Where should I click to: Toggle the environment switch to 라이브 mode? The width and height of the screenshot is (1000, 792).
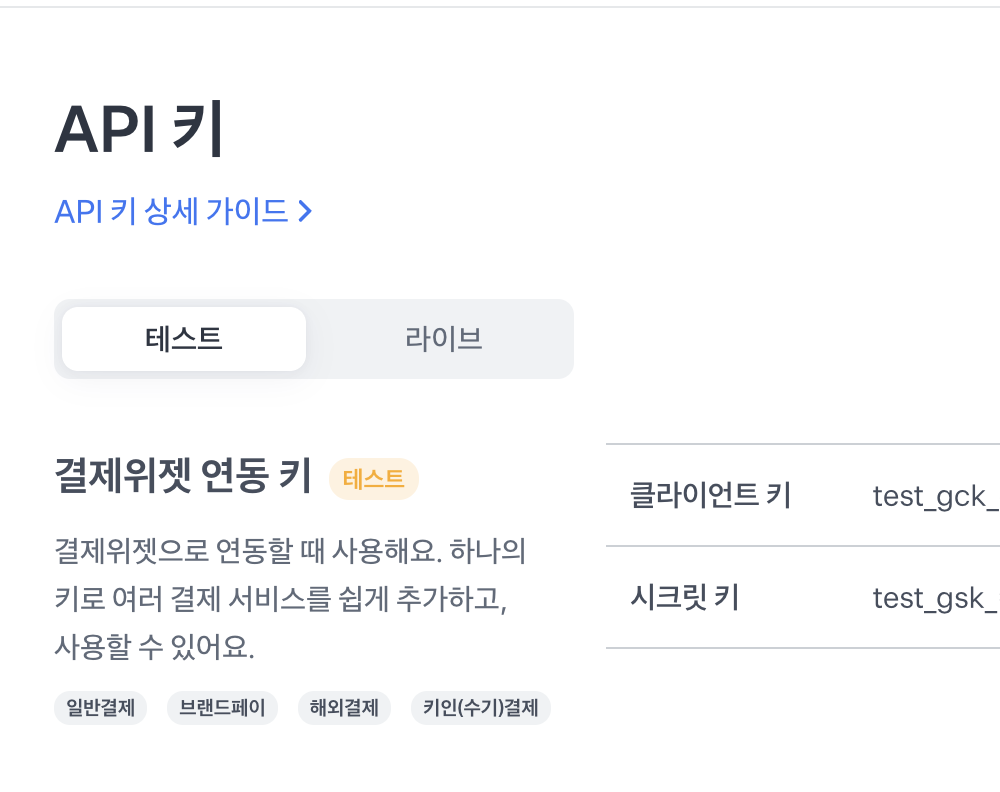(443, 339)
